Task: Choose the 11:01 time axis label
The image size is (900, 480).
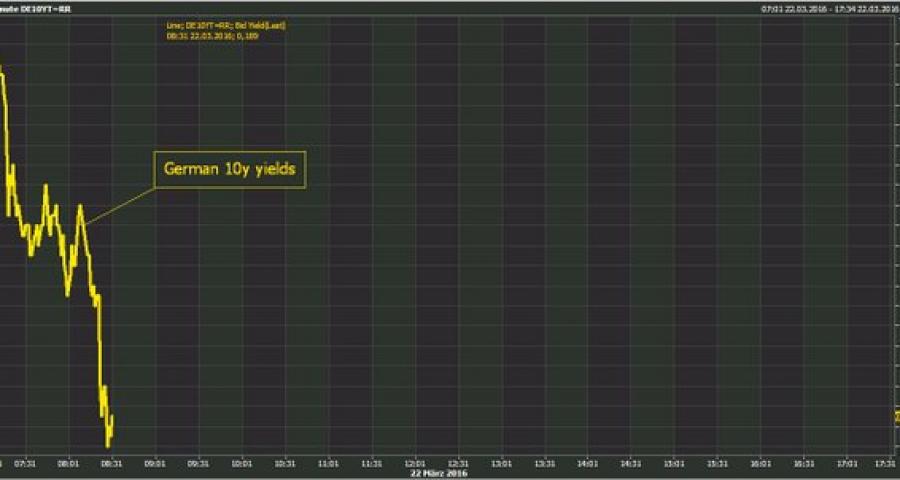Action: click(x=328, y=463)
